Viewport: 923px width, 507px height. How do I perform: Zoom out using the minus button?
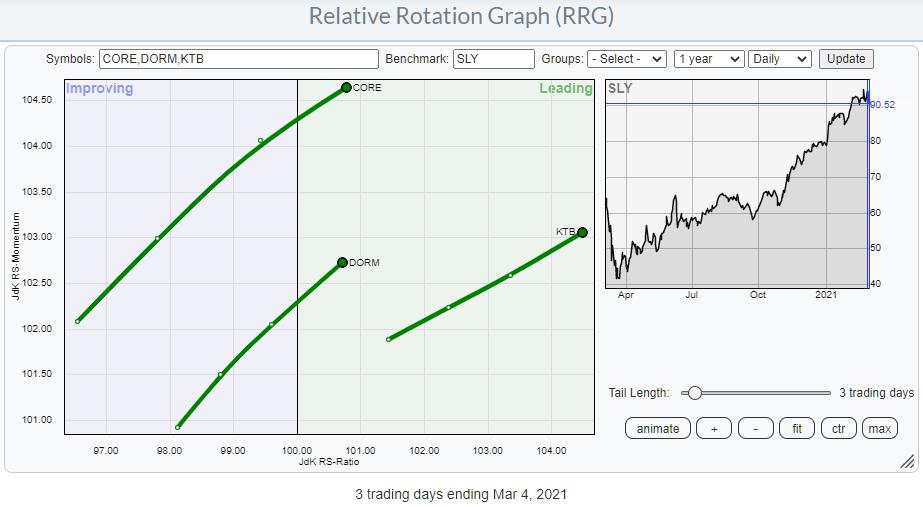755,429
